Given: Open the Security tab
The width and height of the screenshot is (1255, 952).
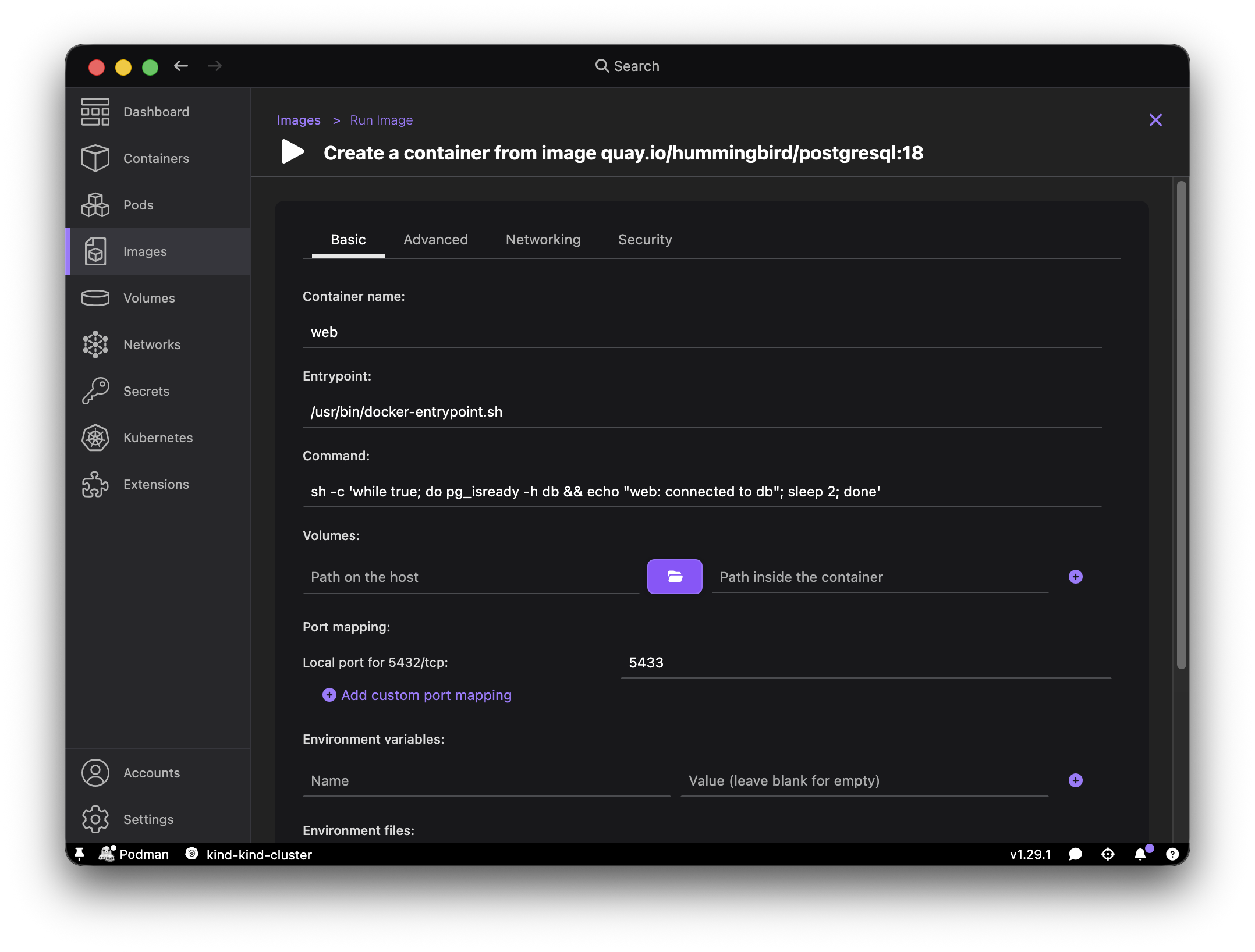Looking at the screenshot, I should 645,240.
